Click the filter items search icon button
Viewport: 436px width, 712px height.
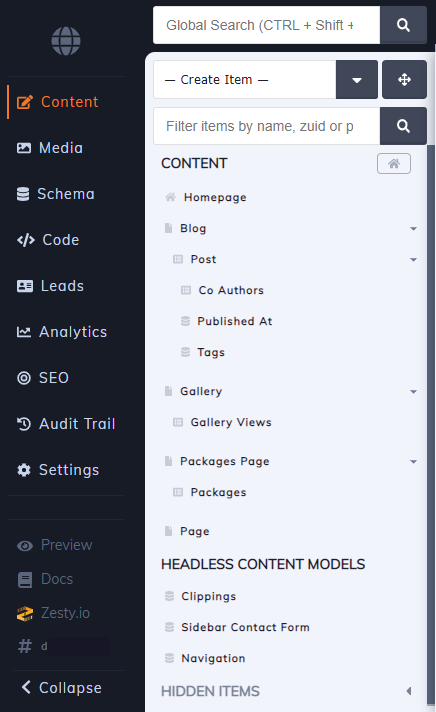(403, 126)
